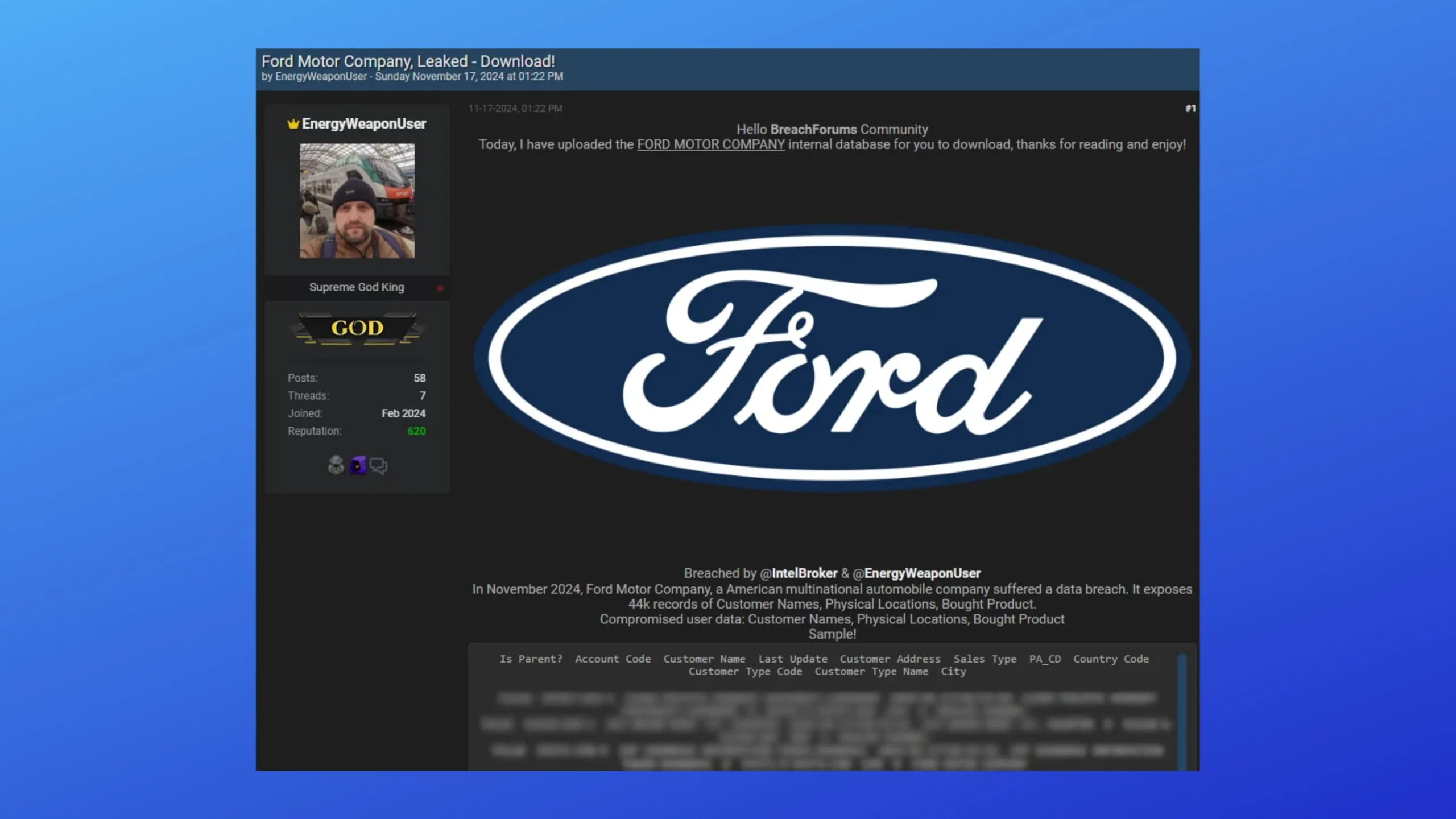
Task: Click the thread title Ford Motor Company, Leaked
Action: click(408, 61)
